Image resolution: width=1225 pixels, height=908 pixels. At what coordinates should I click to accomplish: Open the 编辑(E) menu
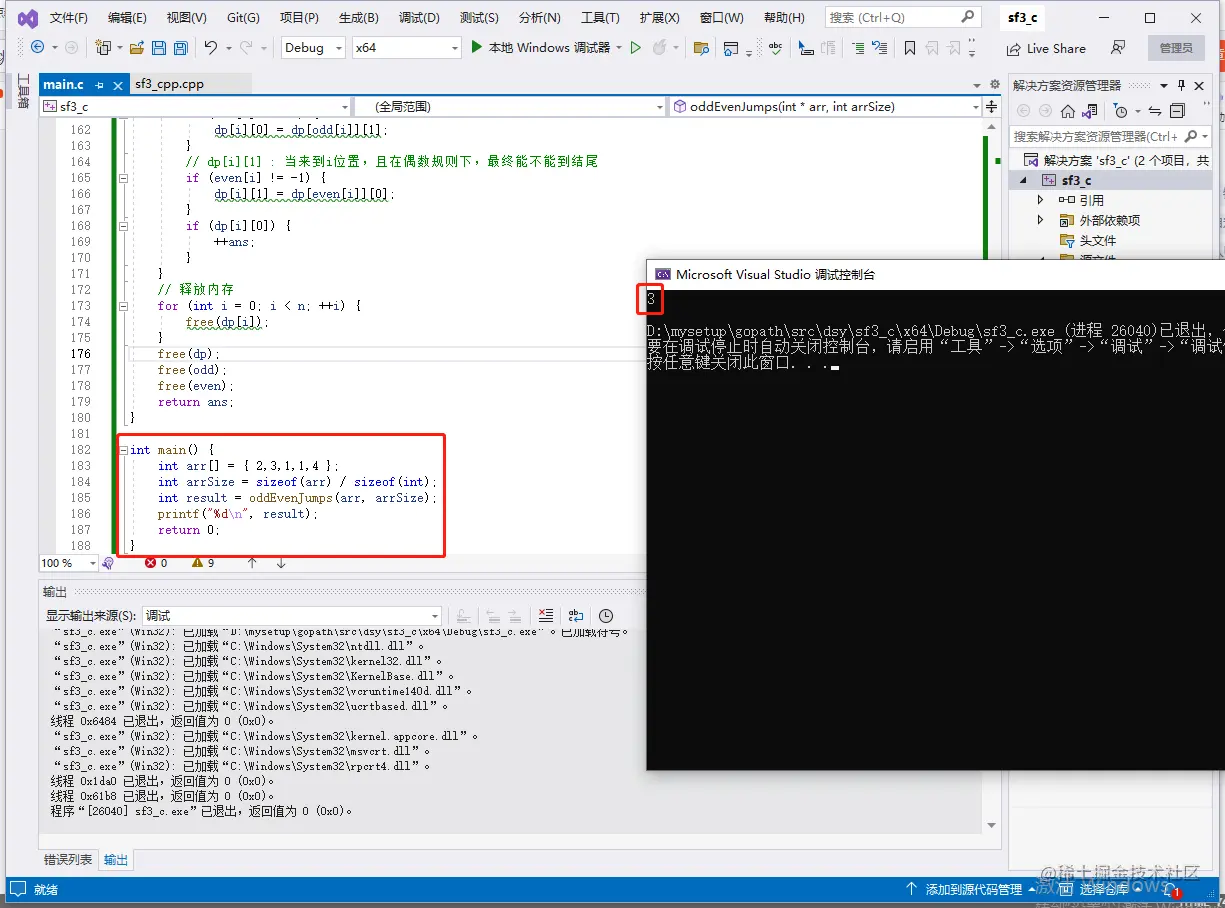click(x=127, y=18)
